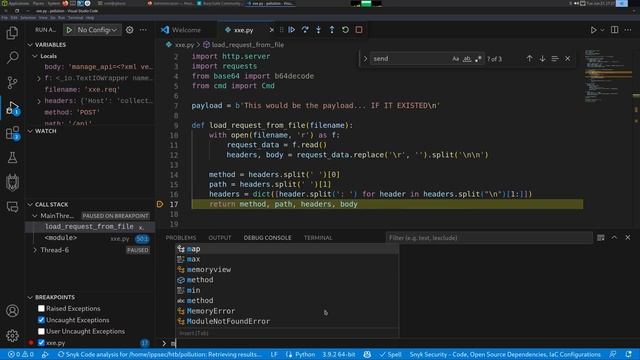Toggle find in selection
640x360 pixels.
coord(555,59)
